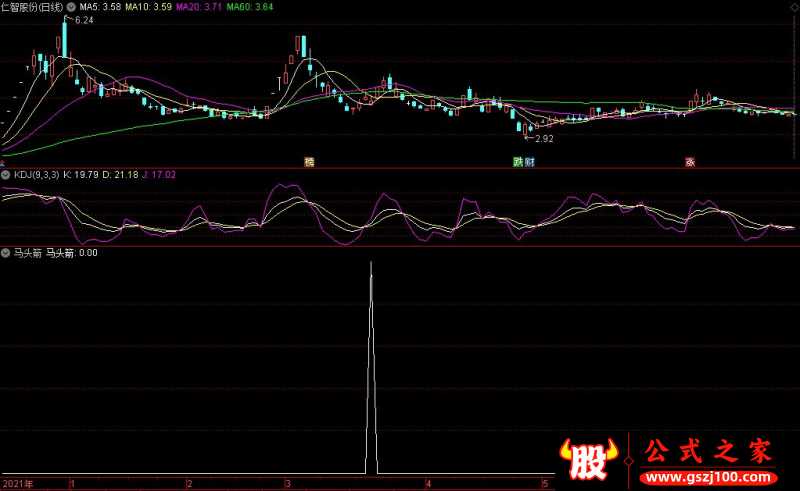Click the small marker at chart bottom-left
800x491 pixels.
pyautogui.click(x=3, y=161)
